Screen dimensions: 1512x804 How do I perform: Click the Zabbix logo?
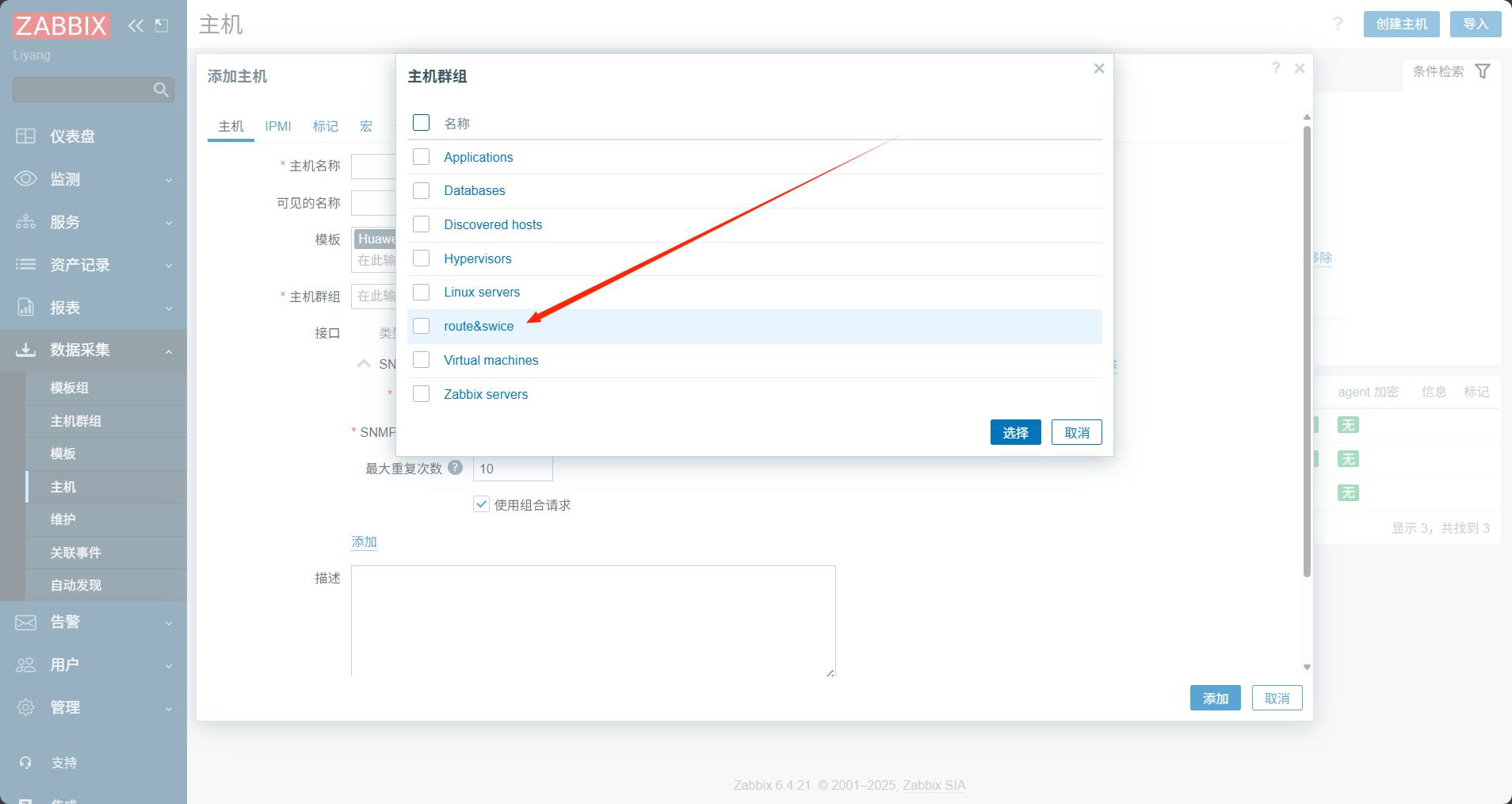tap(61, 25)
